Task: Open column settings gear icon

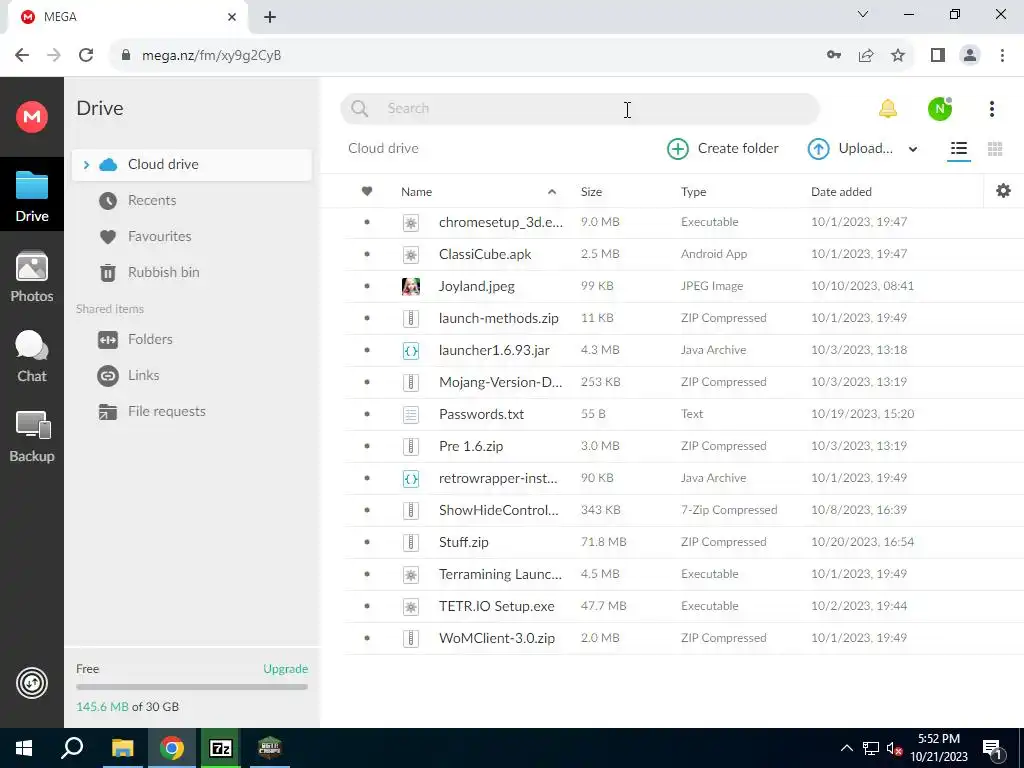Action: [x=1003, y=191]
